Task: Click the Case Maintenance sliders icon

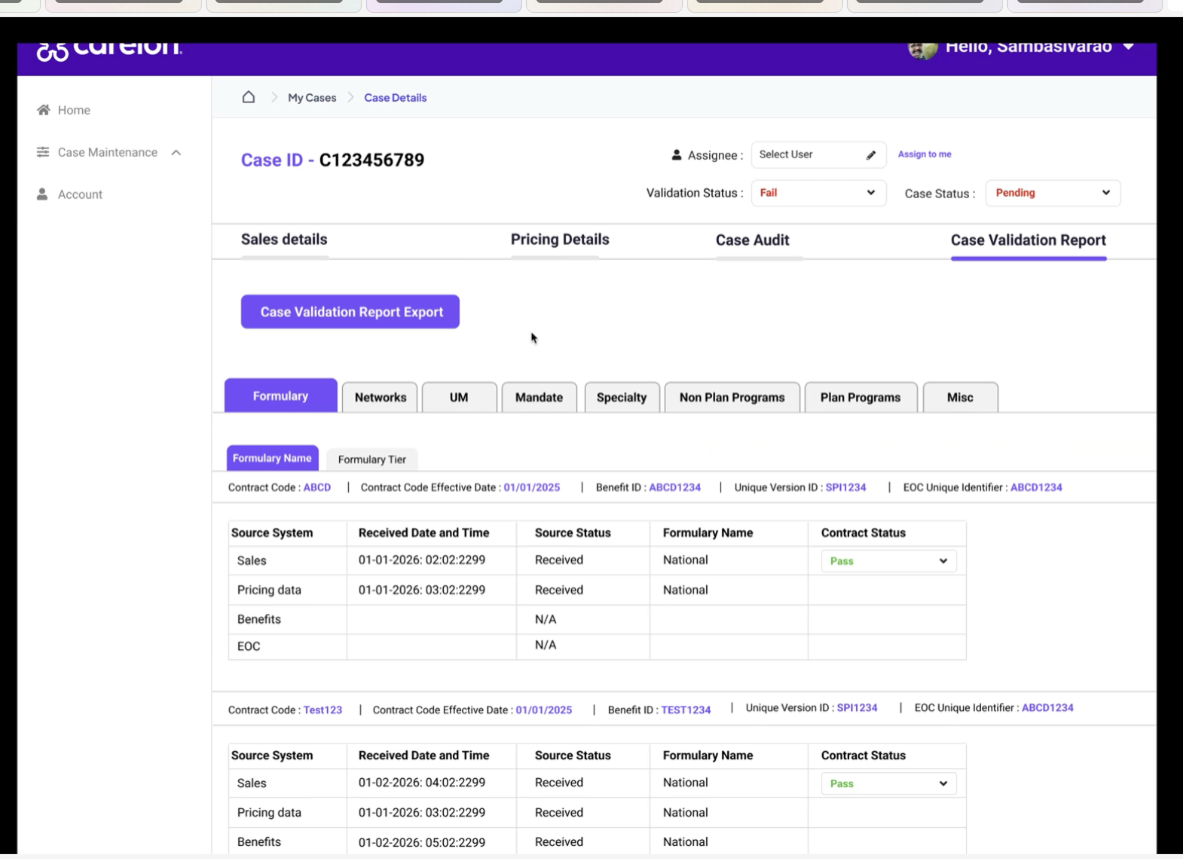Action: [x=43, y=152]
